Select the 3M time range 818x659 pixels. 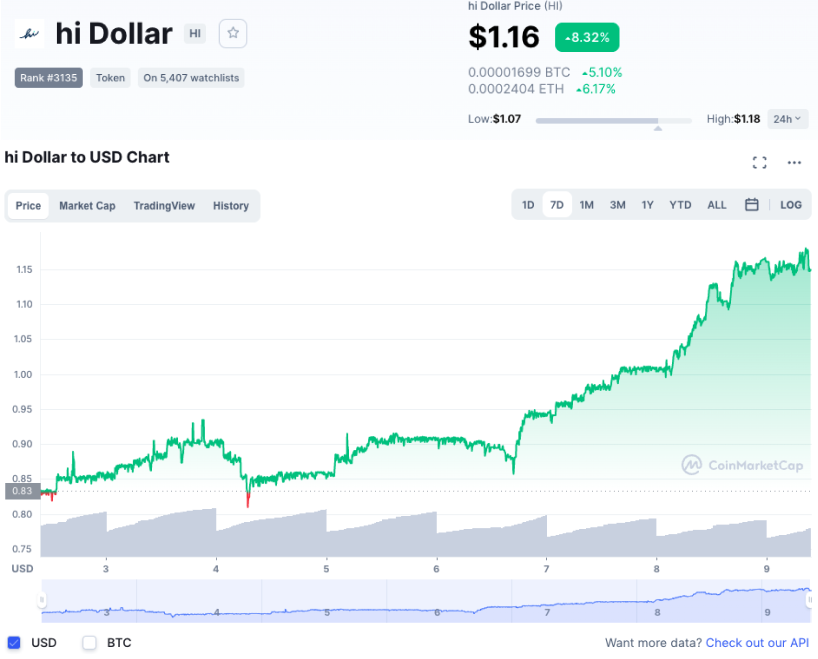(618, 205)
